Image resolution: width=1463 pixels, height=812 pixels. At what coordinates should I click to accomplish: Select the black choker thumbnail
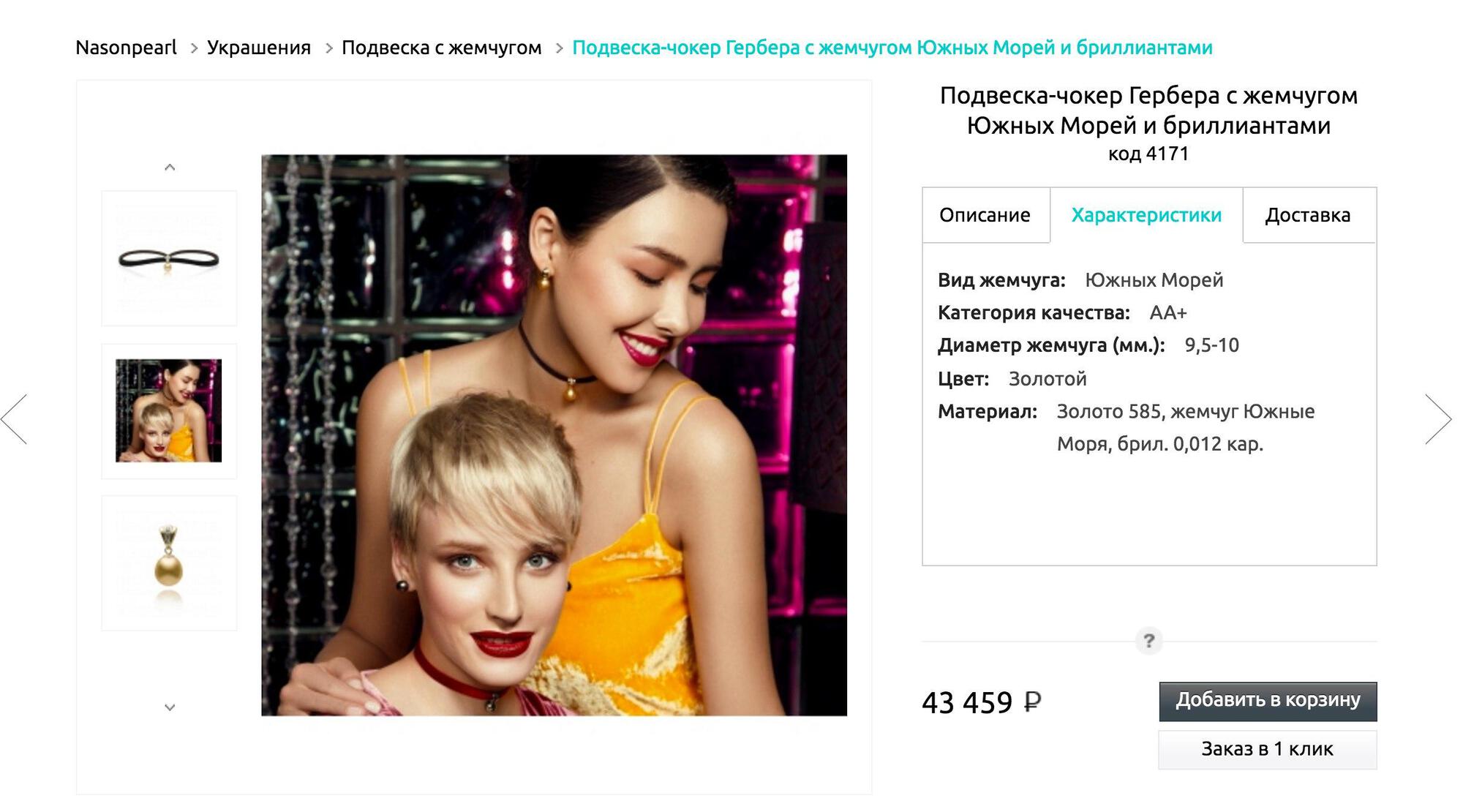(x=169, y=258)
